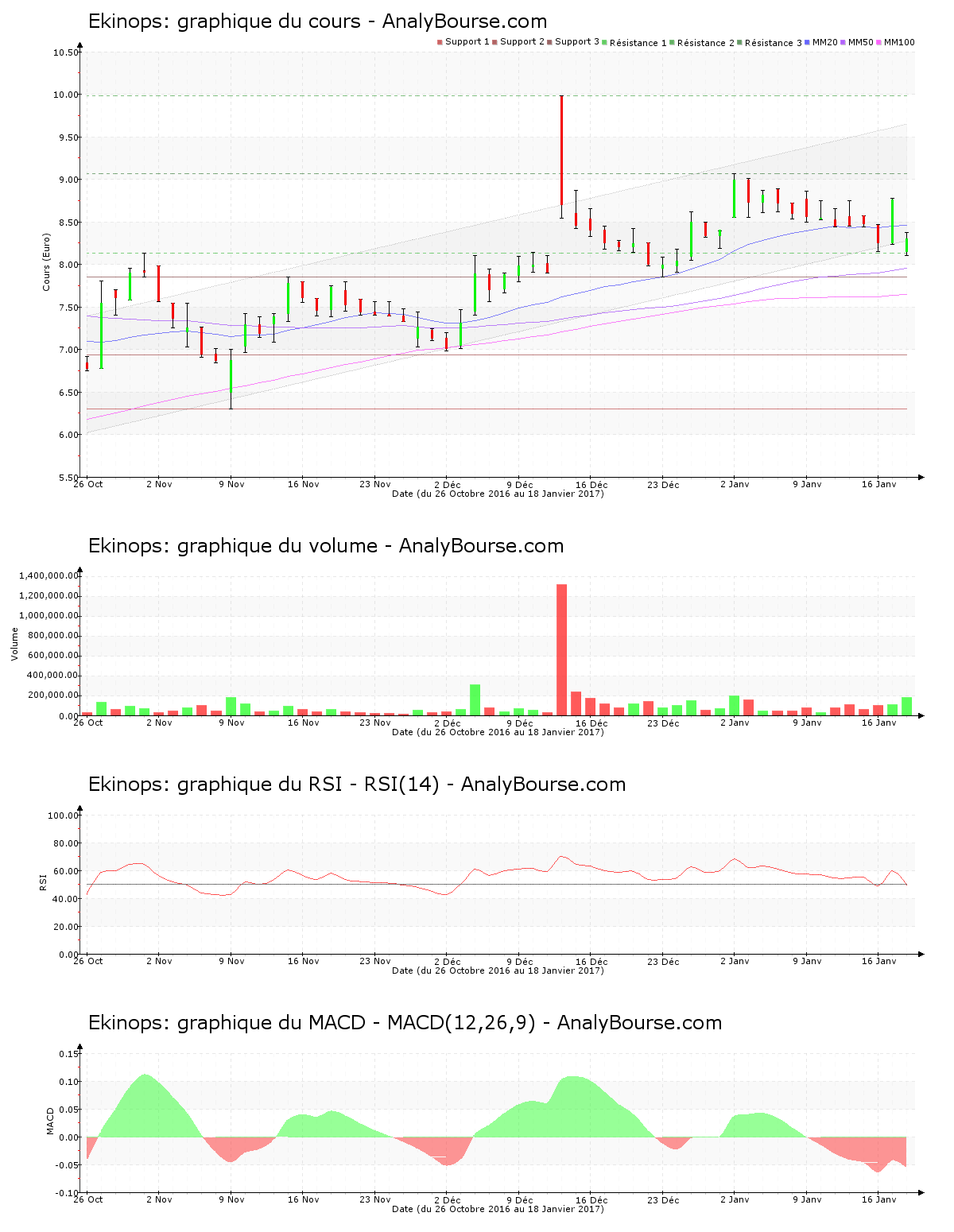954x1232 pixels.
Task: Click the -0.10 MACD axis value
Action: 68,1193
